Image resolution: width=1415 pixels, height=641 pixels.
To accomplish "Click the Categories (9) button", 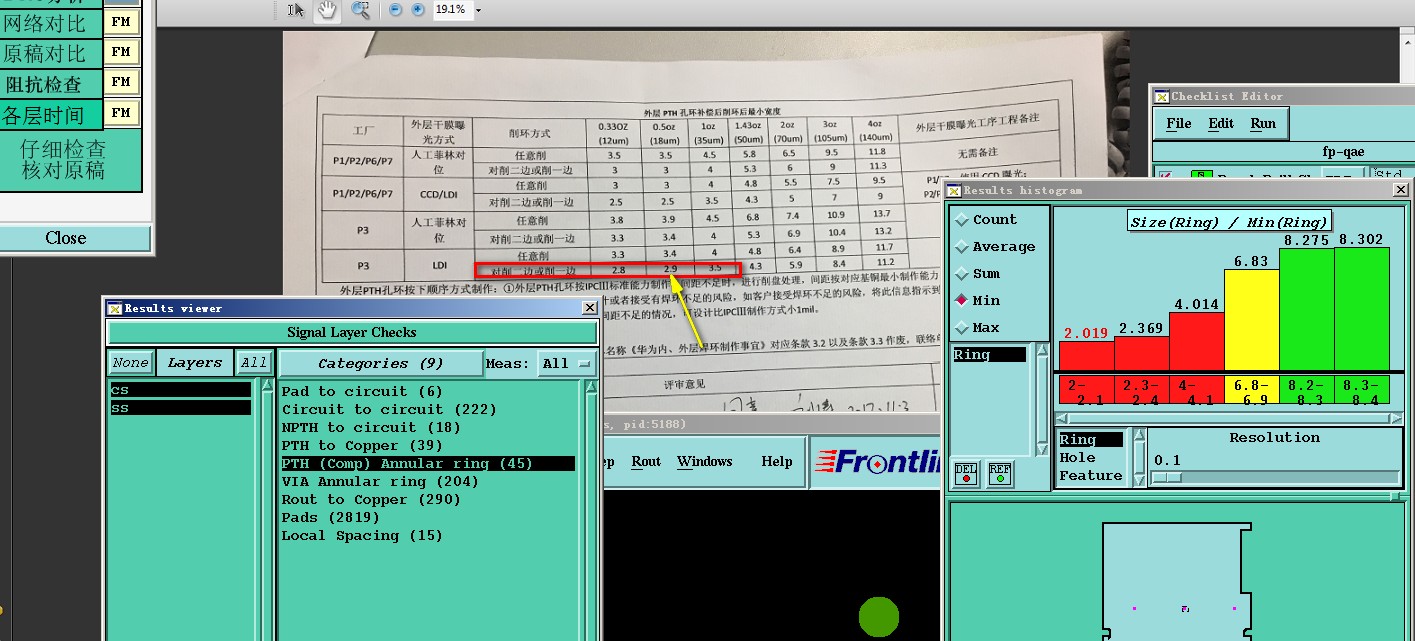I will point(381,364).
